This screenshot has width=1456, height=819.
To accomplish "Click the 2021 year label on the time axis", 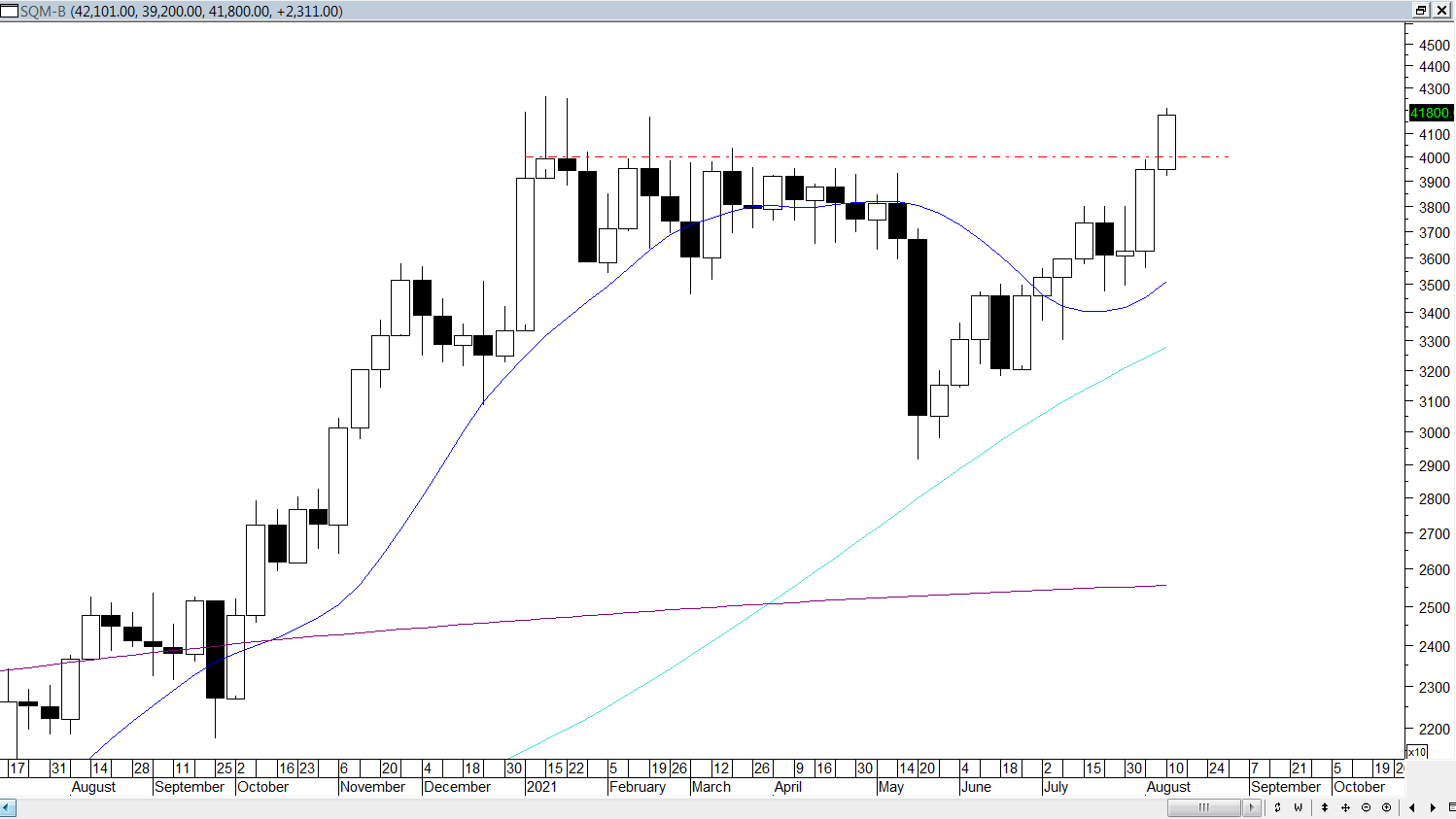I will [541, 787].
